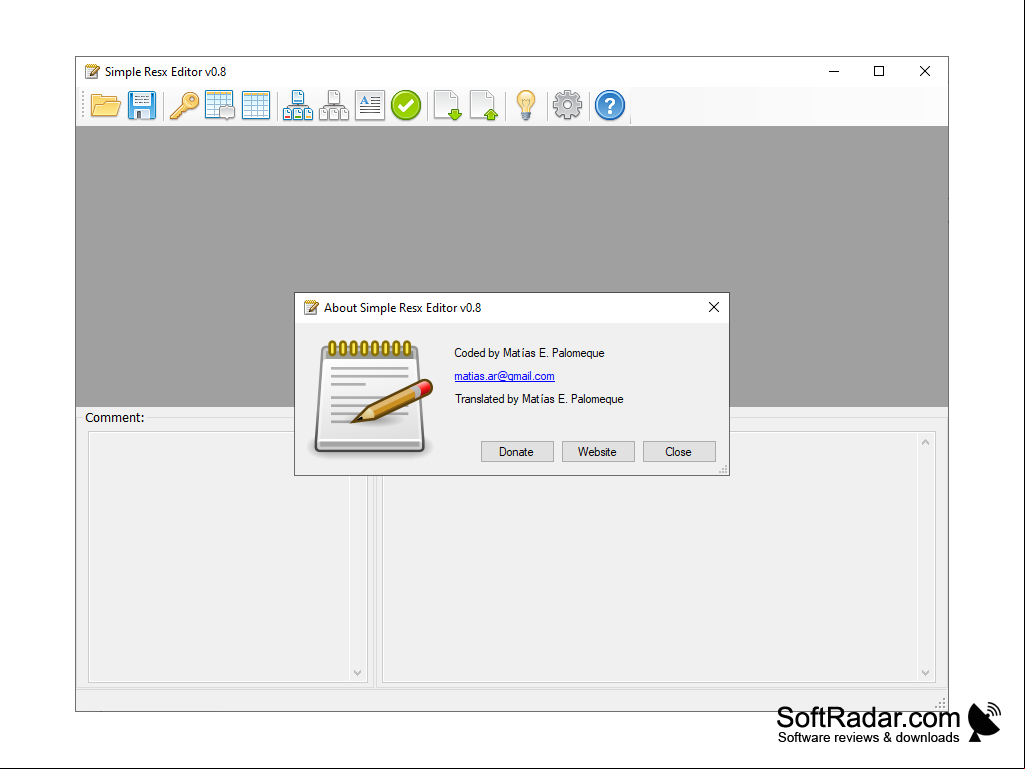Click down arrow of right text area scrollbar
This screenshot has height=769, width=1025.
click(x=926, y=673)
